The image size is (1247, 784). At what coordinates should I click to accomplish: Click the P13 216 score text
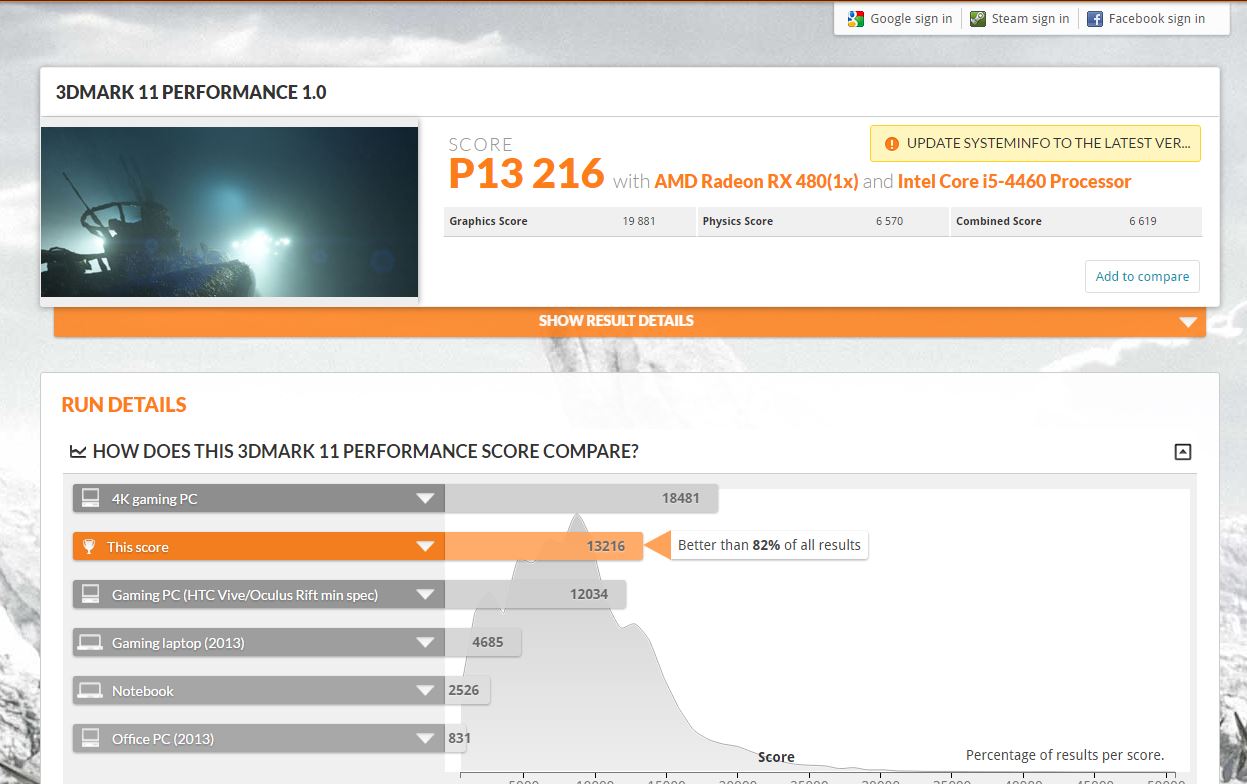pos(526,174)
